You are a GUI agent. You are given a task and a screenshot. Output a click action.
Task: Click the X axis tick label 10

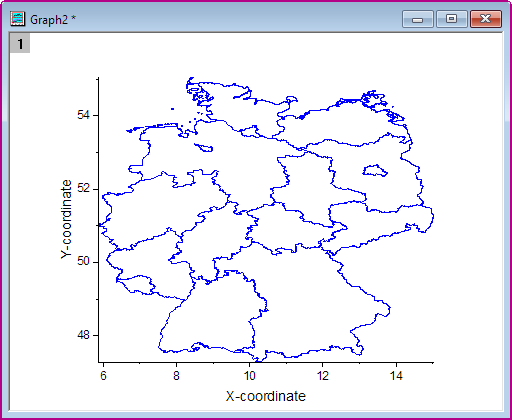click(249, 376)
